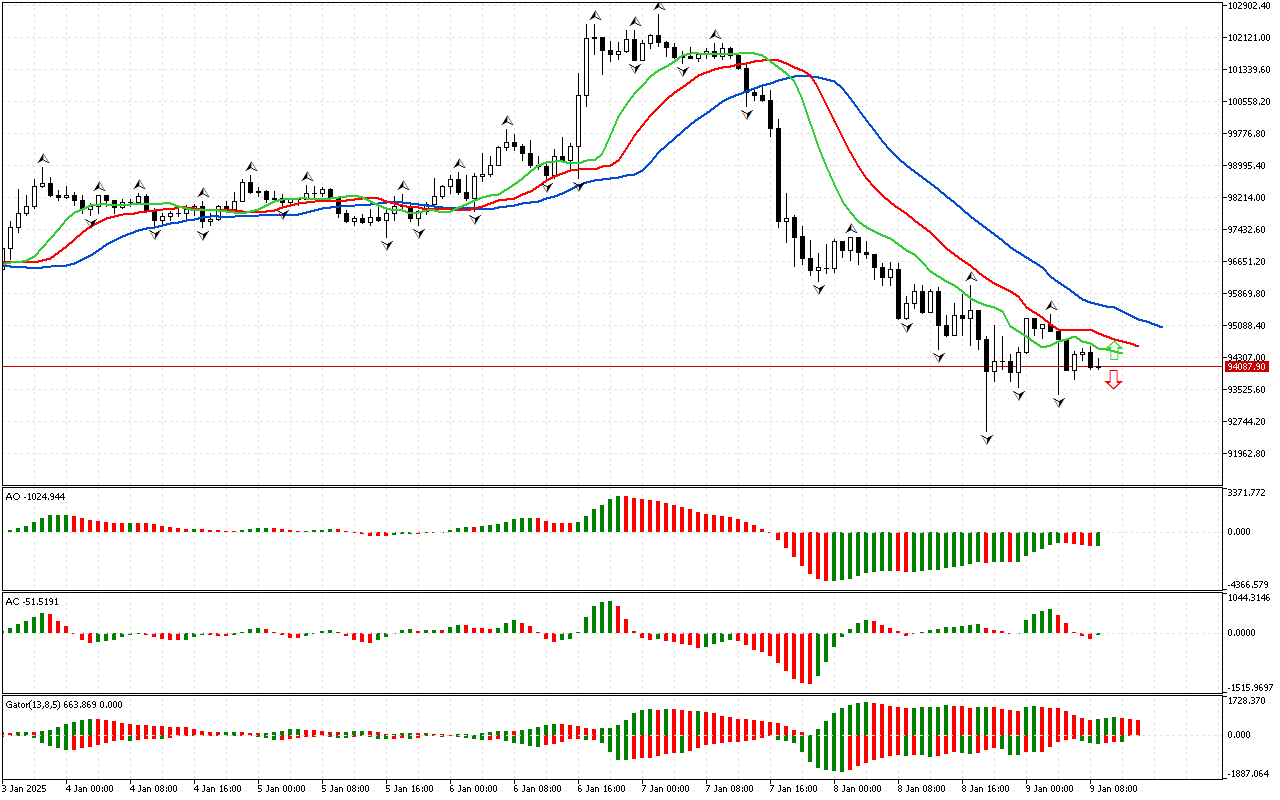Click the 95088.40 price level
This screenshot has height=800, width=1280.
(x=1249, y=326)
